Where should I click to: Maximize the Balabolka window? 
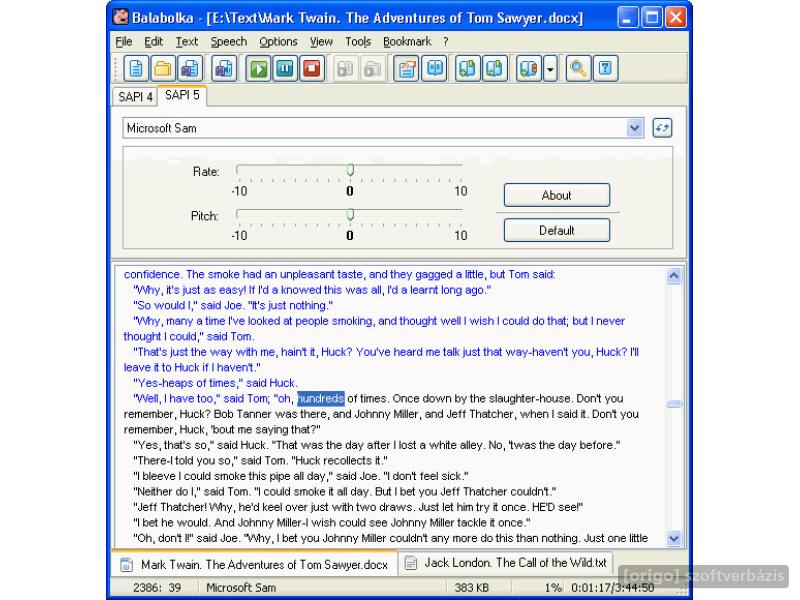652,17
